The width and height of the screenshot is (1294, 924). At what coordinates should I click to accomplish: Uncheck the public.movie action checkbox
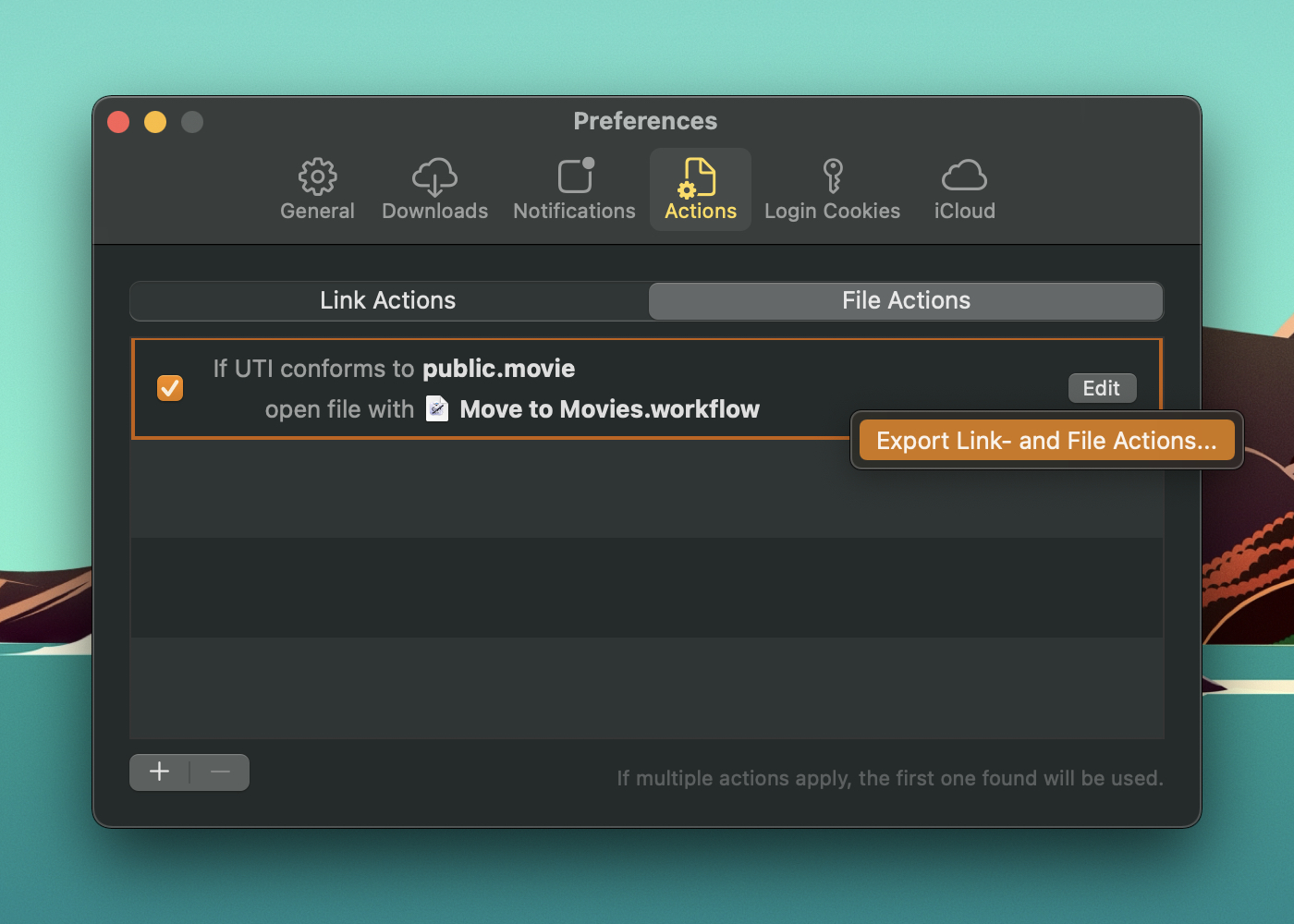tap(170, 388)
